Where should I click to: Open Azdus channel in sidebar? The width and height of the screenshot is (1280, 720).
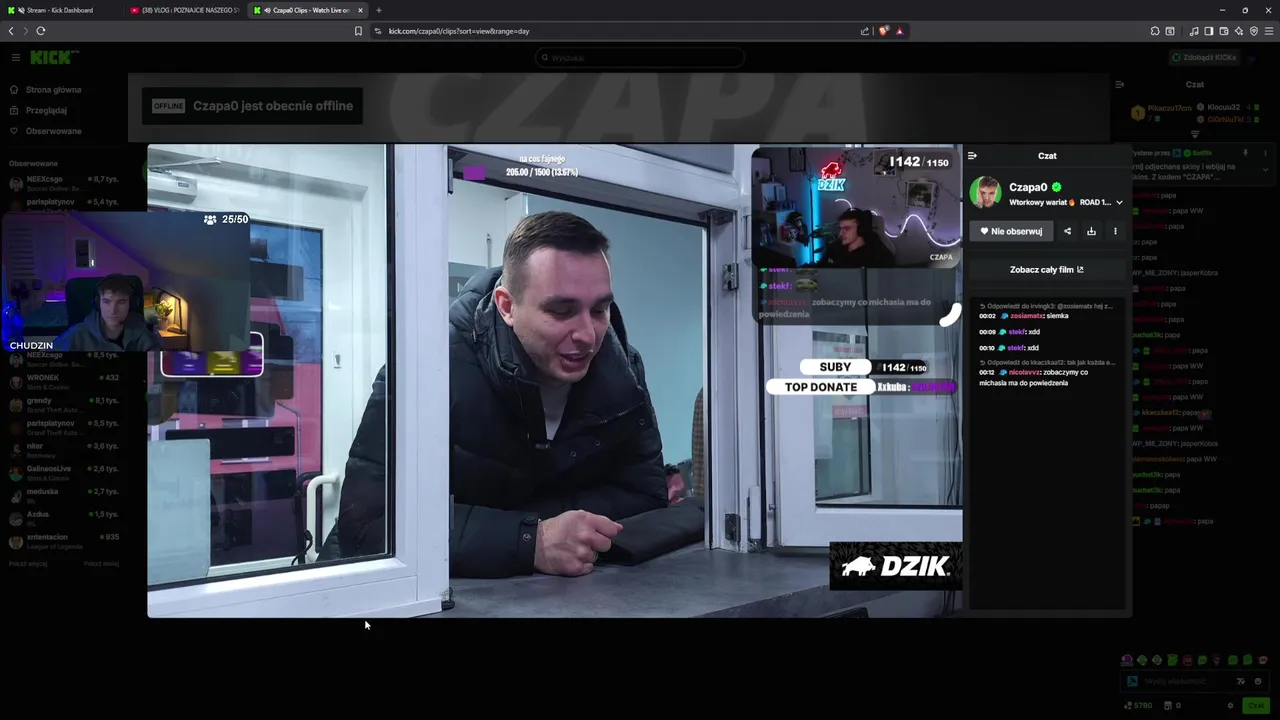(64, 517)
